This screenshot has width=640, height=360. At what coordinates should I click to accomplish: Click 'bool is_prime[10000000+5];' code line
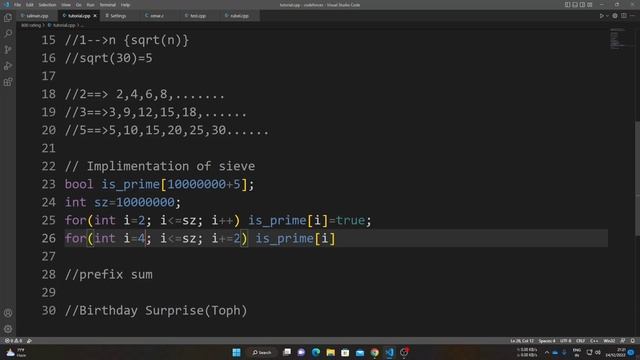click(x=159, y=184)
